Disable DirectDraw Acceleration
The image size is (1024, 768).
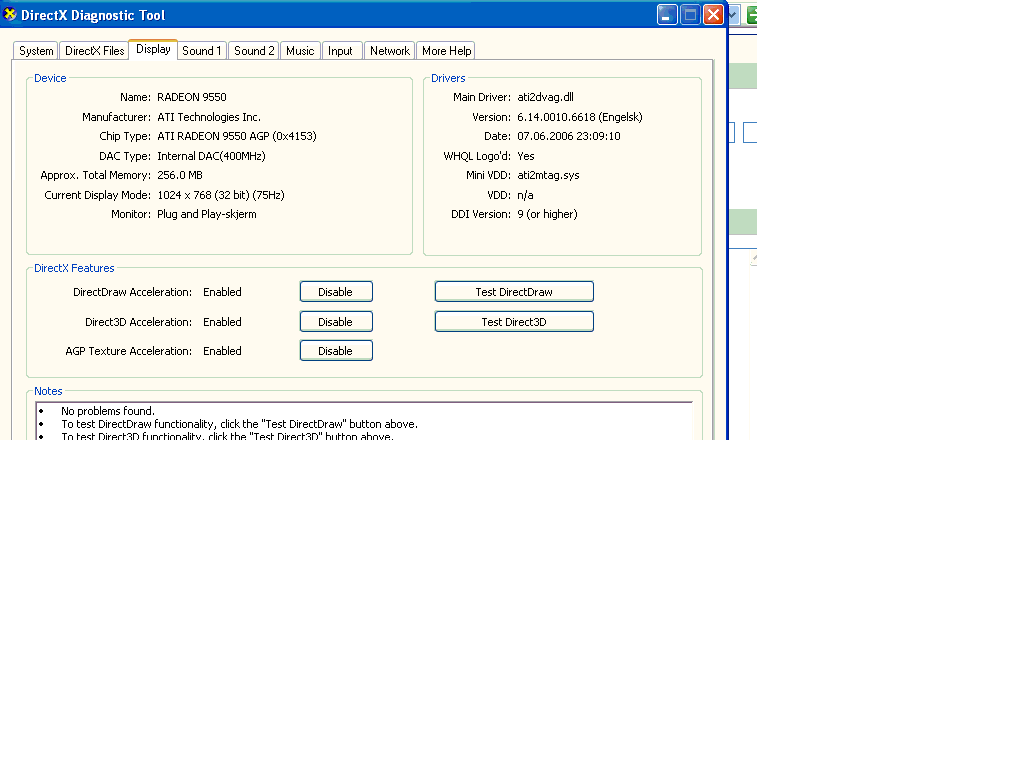(336, 292)
